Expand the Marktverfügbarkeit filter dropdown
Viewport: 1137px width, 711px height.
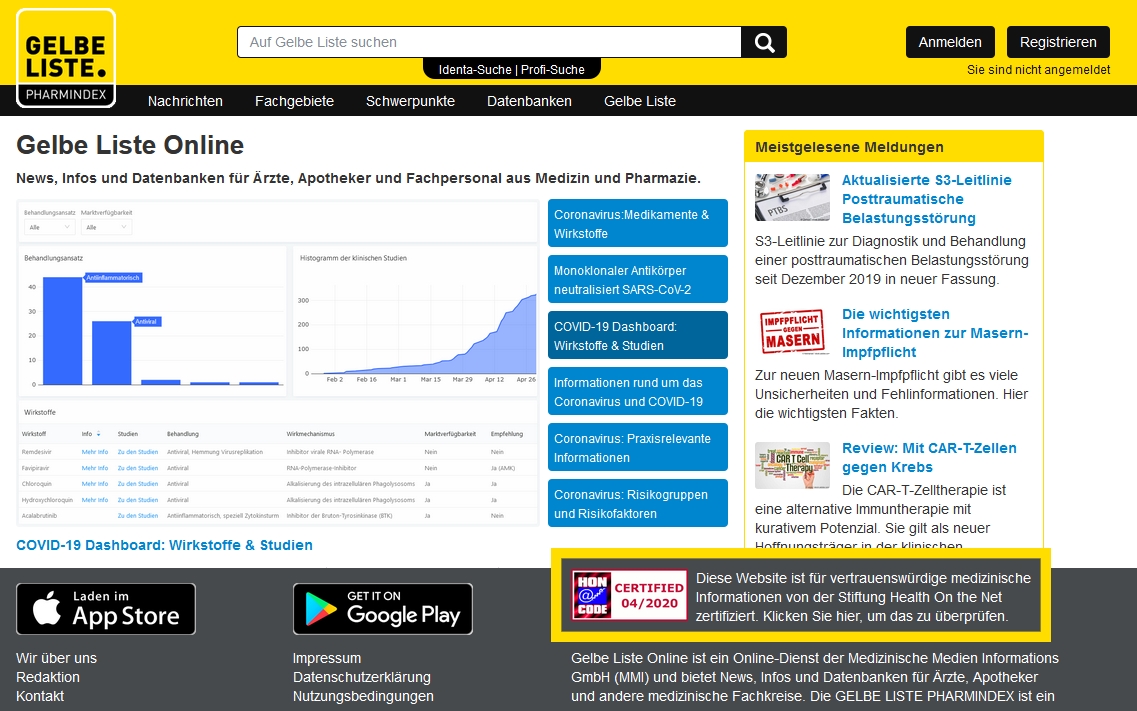click(105, 227)
